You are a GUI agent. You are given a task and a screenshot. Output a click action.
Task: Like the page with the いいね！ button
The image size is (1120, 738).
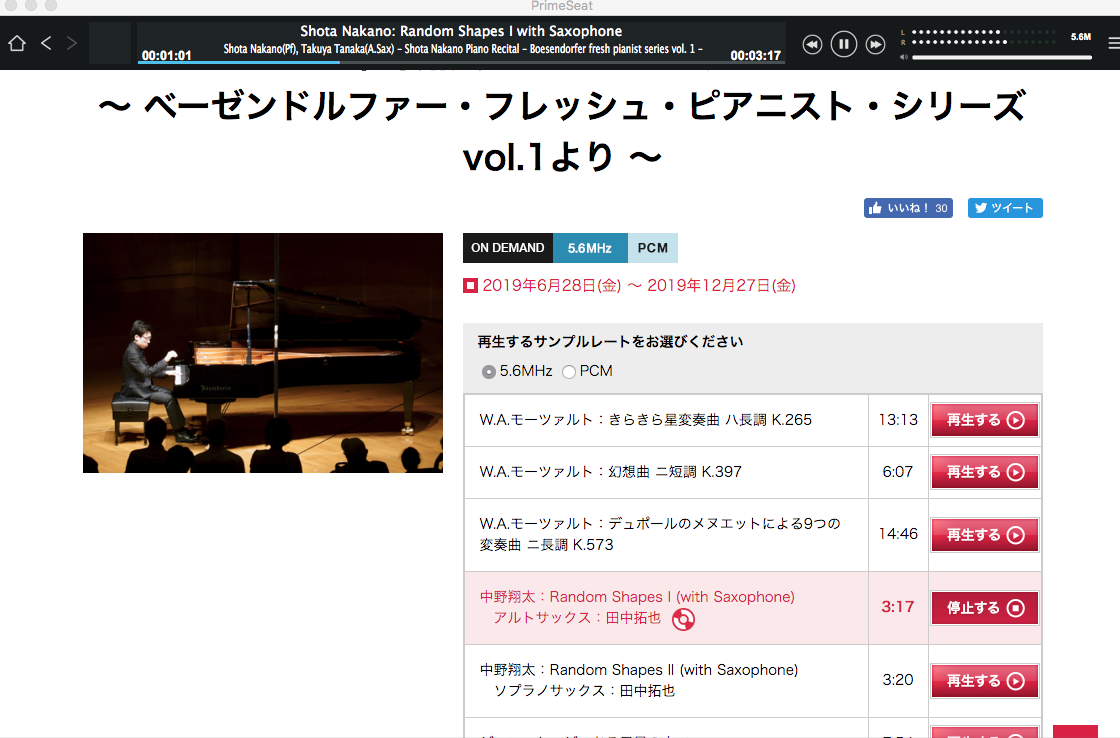[908, 208]
